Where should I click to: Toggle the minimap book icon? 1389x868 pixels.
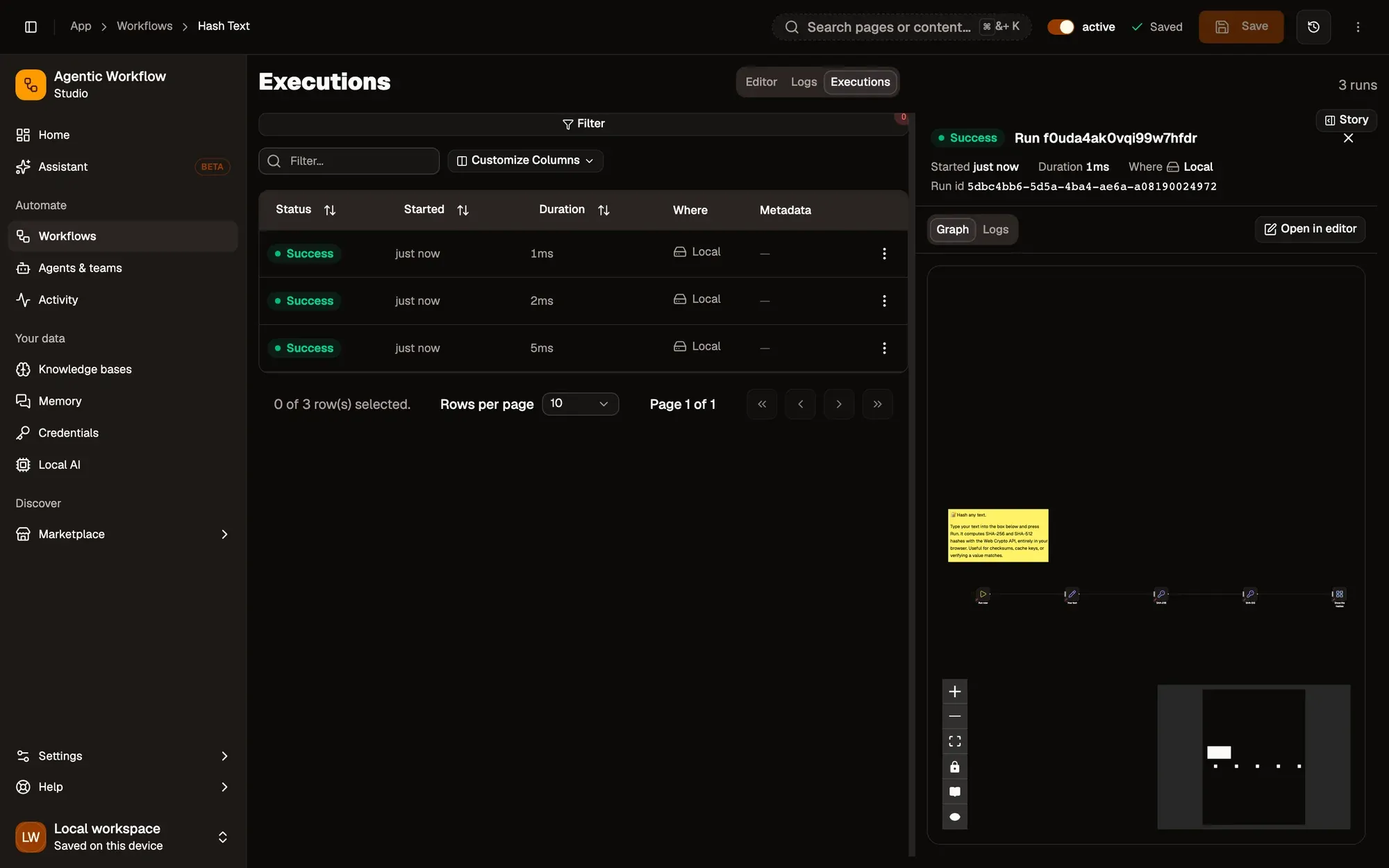(955, 792)
